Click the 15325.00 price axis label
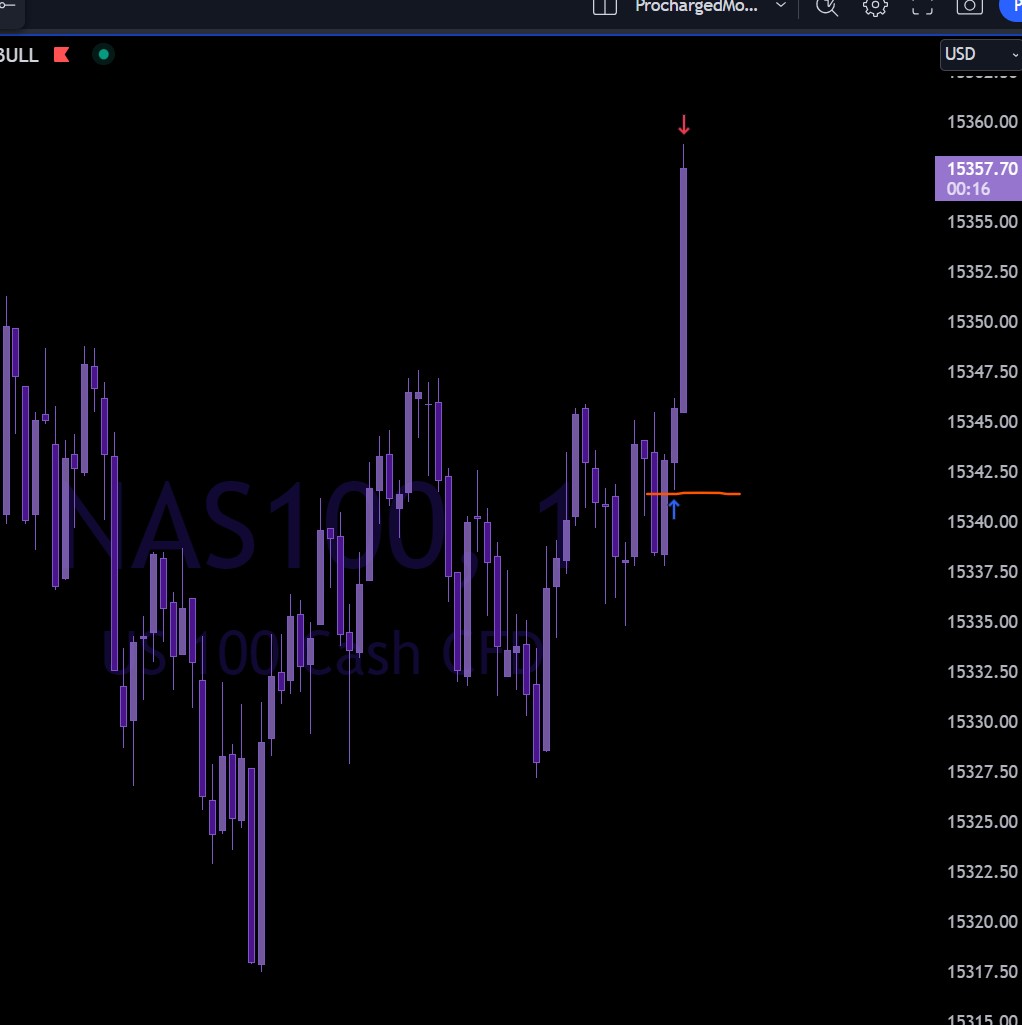1022x1025 pixels. (981, 822)
